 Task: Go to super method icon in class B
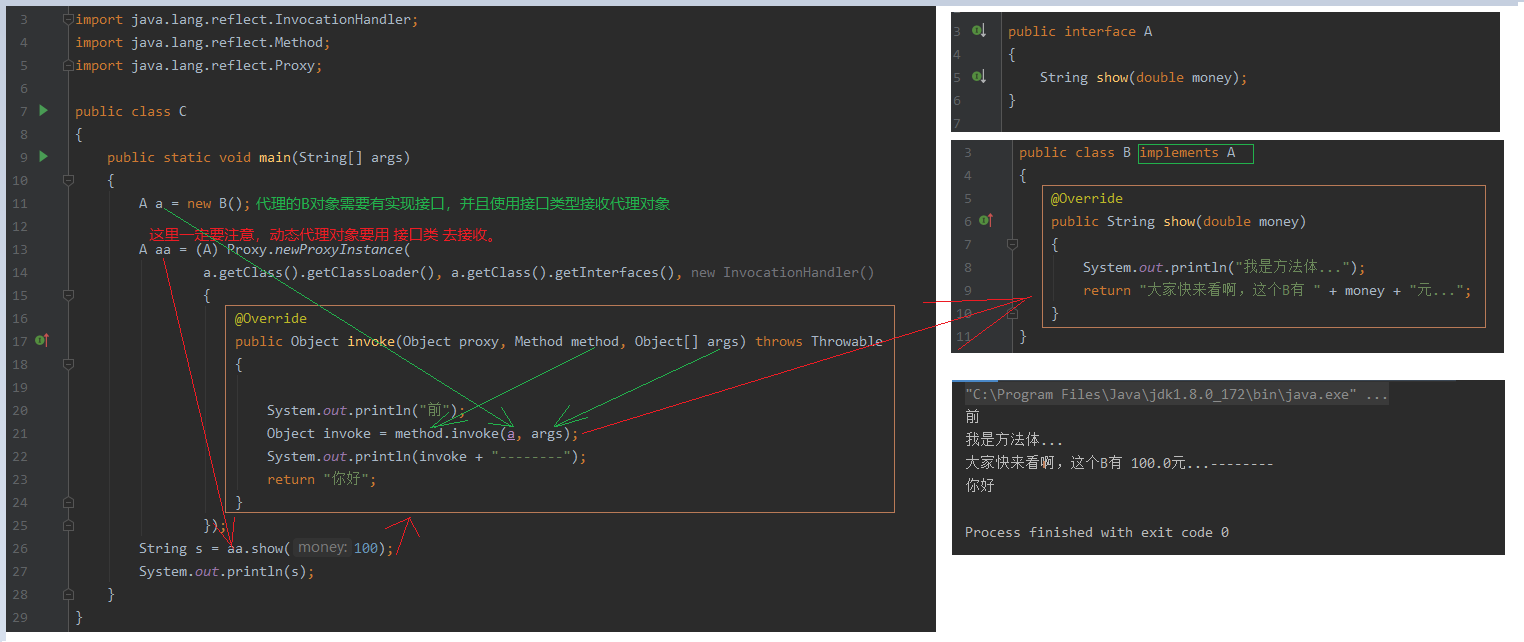pos(985,221)
